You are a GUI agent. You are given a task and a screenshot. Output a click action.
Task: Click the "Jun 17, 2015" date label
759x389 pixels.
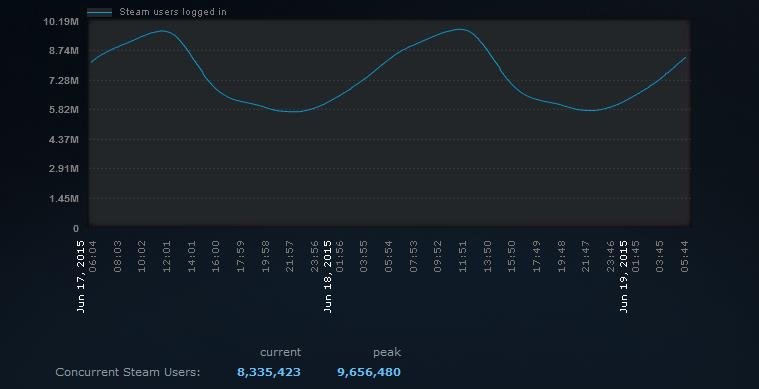[x=81, y=276]
